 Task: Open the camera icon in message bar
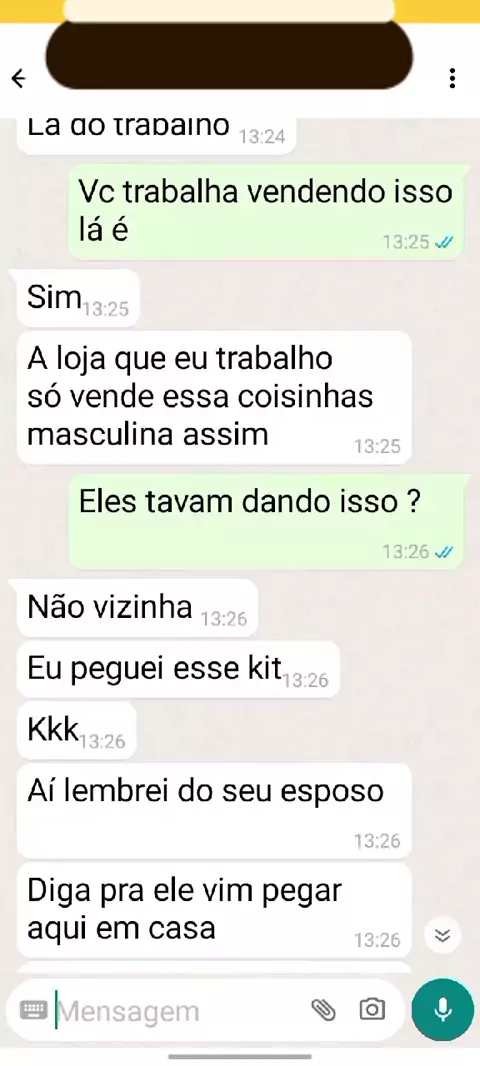coord(372,1010)
